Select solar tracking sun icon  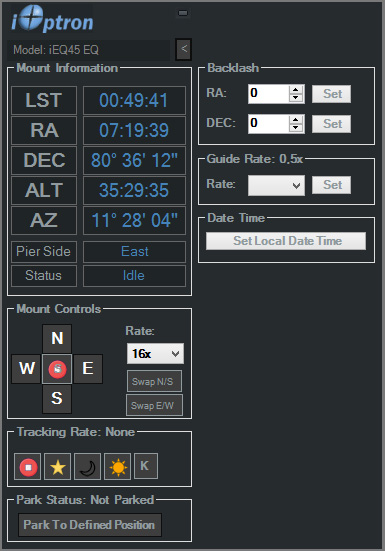tap(118, 467)
